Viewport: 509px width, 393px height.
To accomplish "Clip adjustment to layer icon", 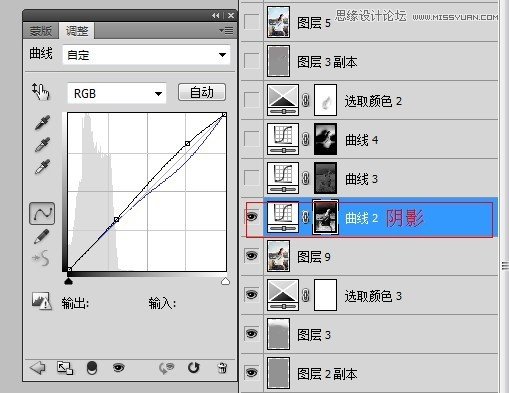I will pos(92,368).
